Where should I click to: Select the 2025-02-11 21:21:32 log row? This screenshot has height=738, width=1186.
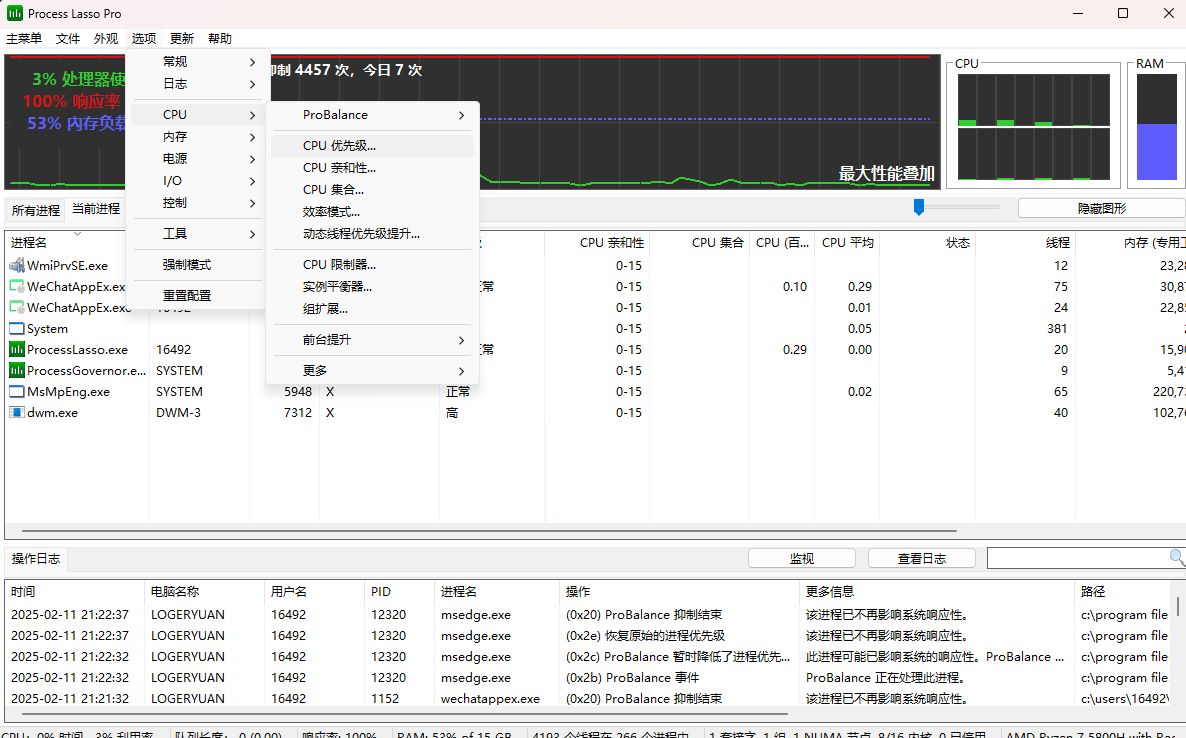(x=590, y=699)
